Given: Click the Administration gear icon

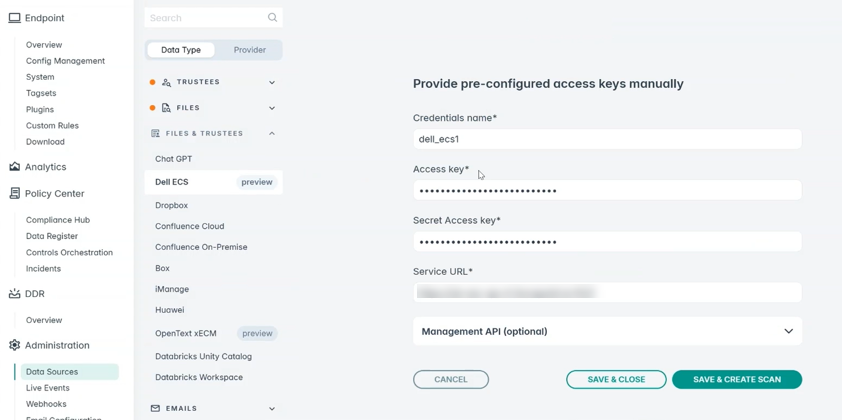Looking at the screenshot, I should pos(14,345).
